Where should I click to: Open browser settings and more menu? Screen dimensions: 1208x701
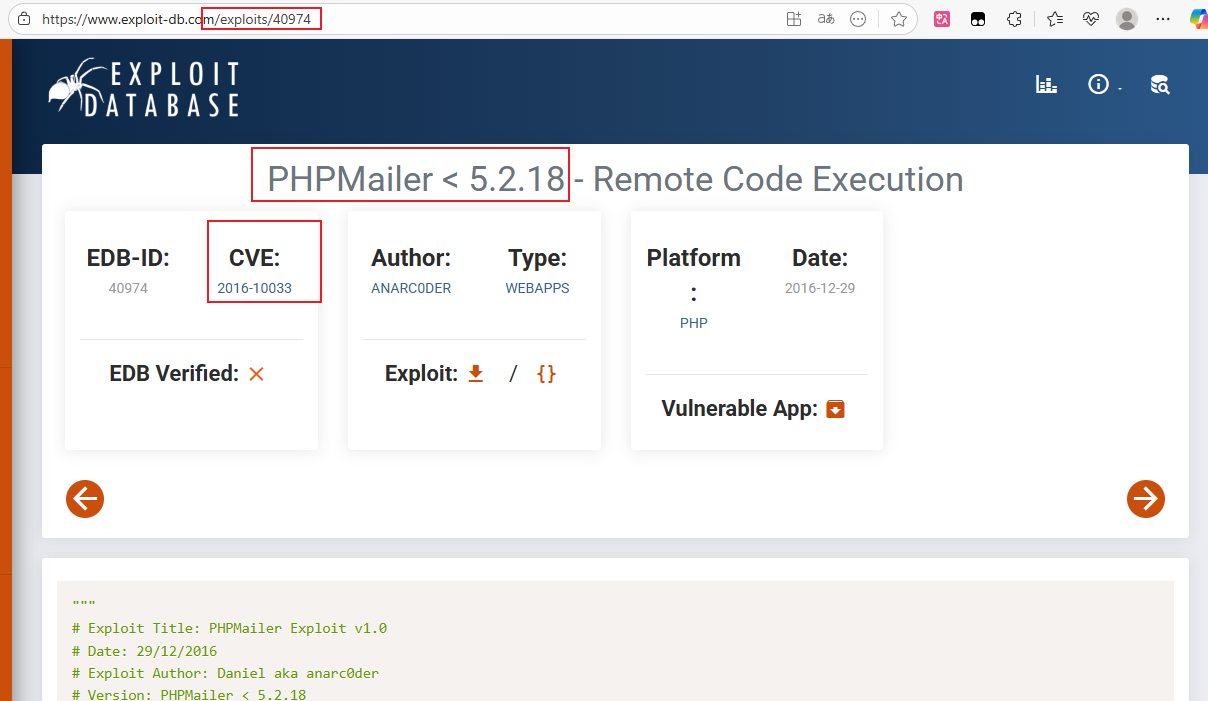pyautogui.click(x=1163, y=19)
